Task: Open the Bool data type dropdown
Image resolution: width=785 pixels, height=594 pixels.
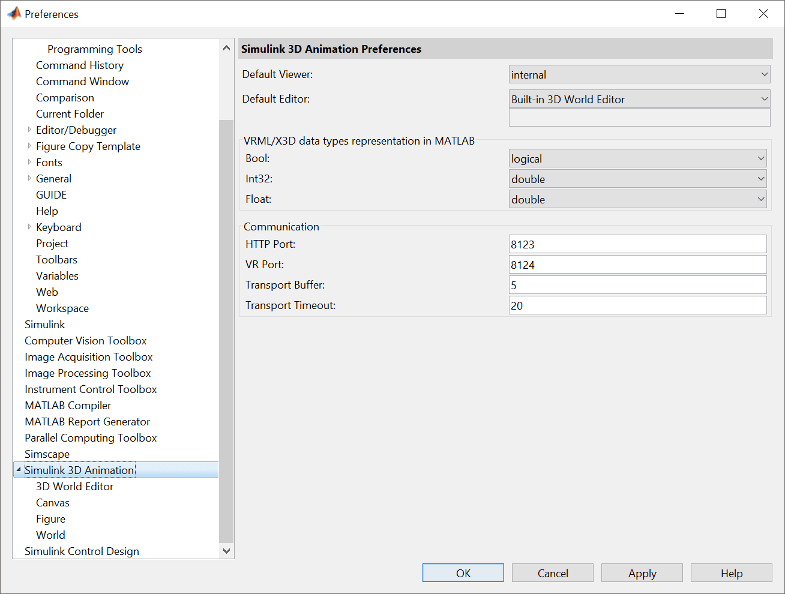Action: pyautogui.click(x=637, y=159)
